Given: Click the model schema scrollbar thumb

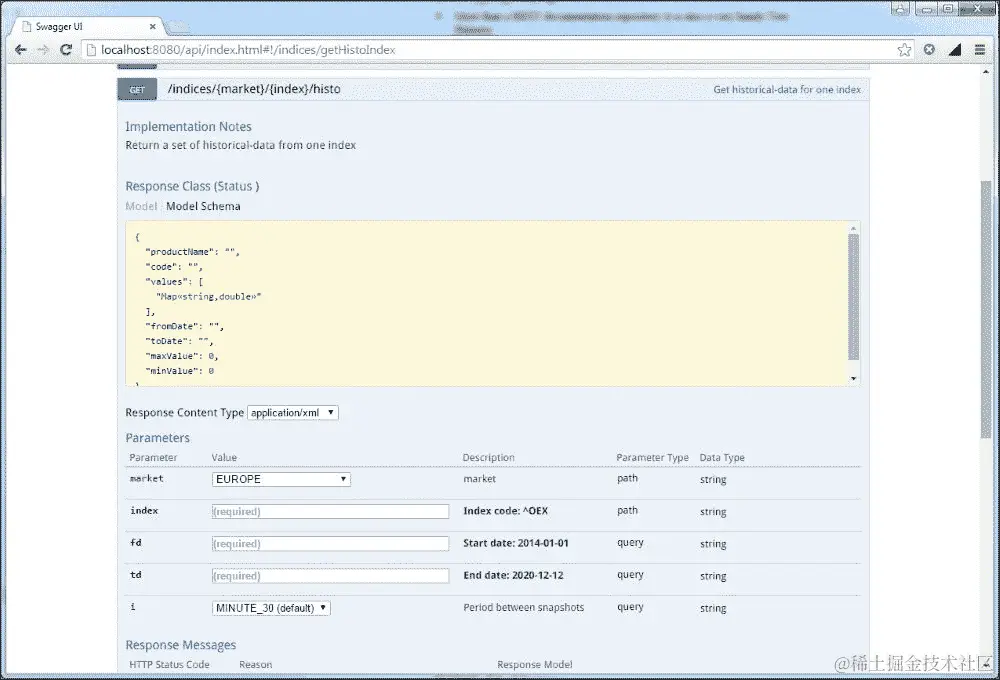Looking at the screenshot, I should [853, 297].
